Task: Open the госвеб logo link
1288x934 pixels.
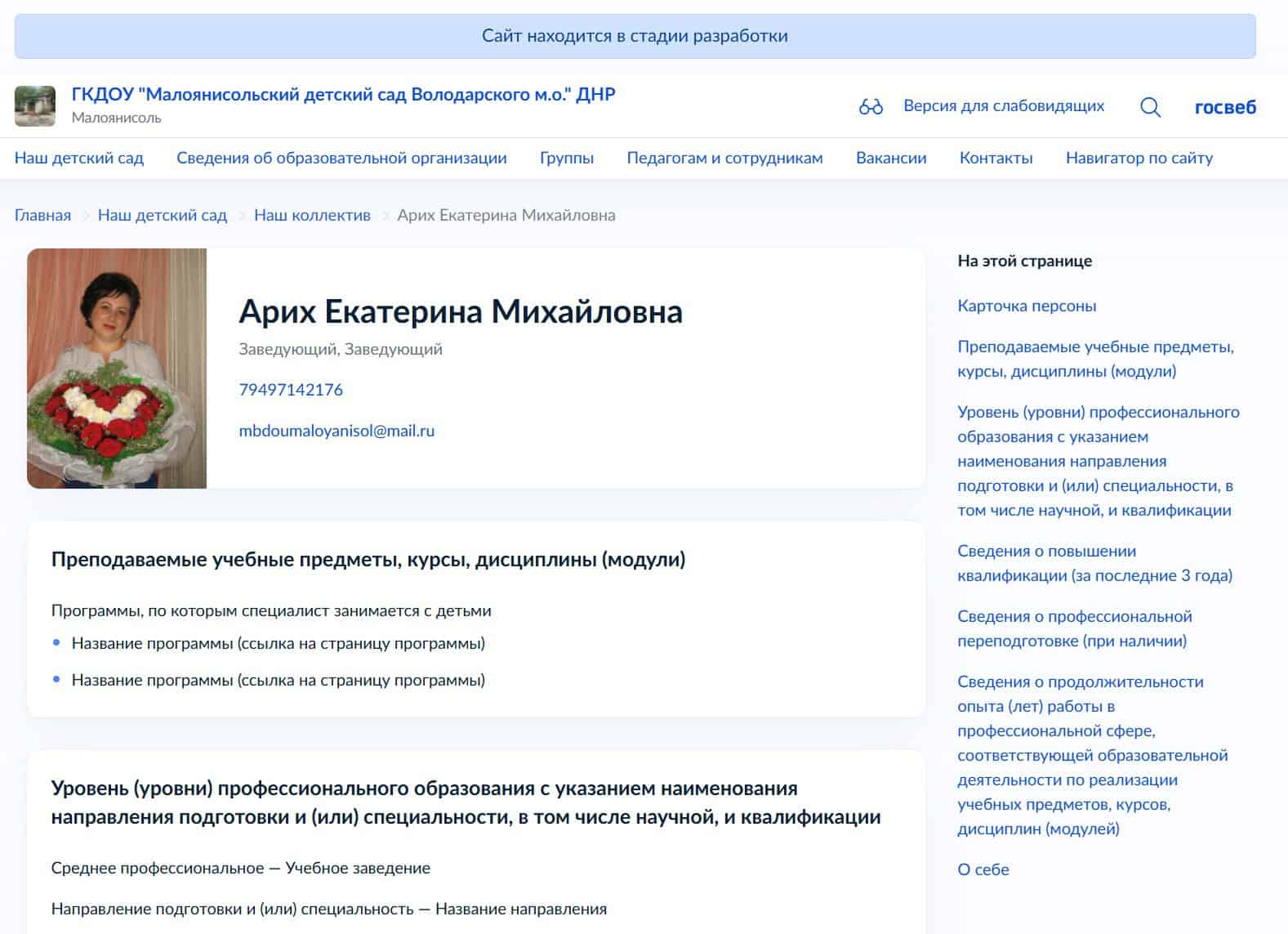Action: (x=1225, y=106)
